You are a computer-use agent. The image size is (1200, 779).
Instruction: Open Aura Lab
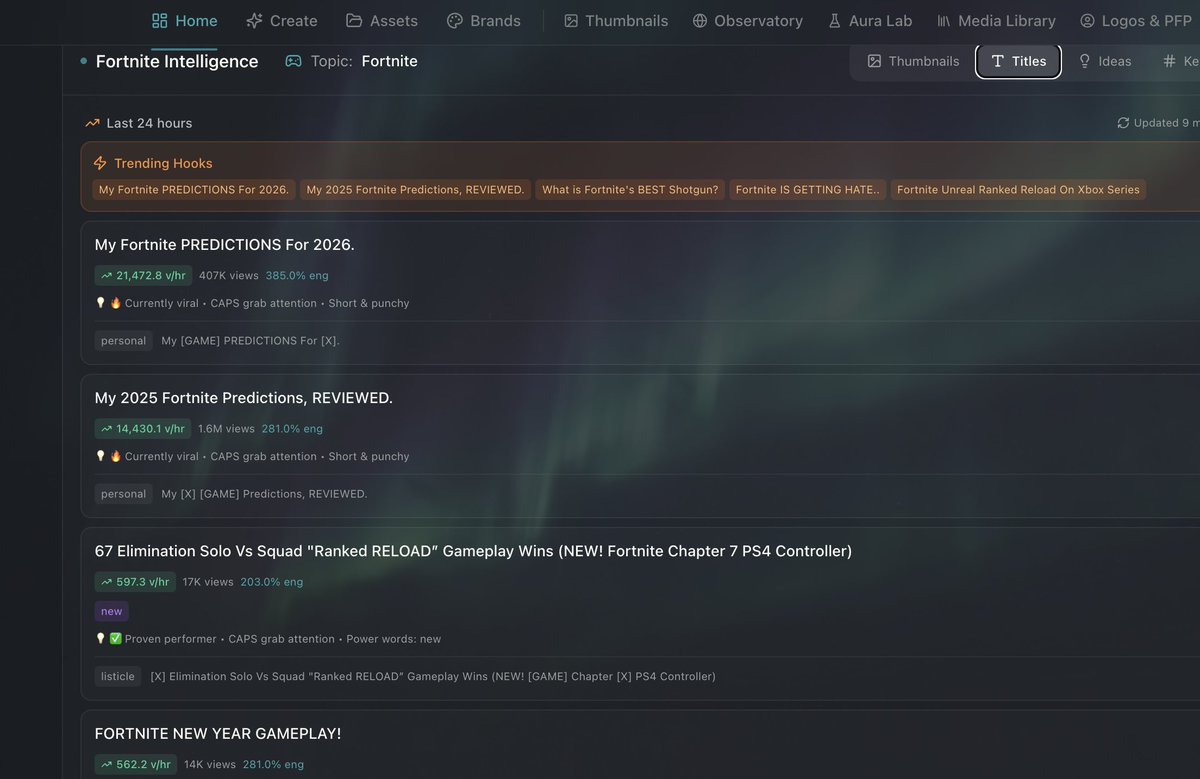(870, 20)
